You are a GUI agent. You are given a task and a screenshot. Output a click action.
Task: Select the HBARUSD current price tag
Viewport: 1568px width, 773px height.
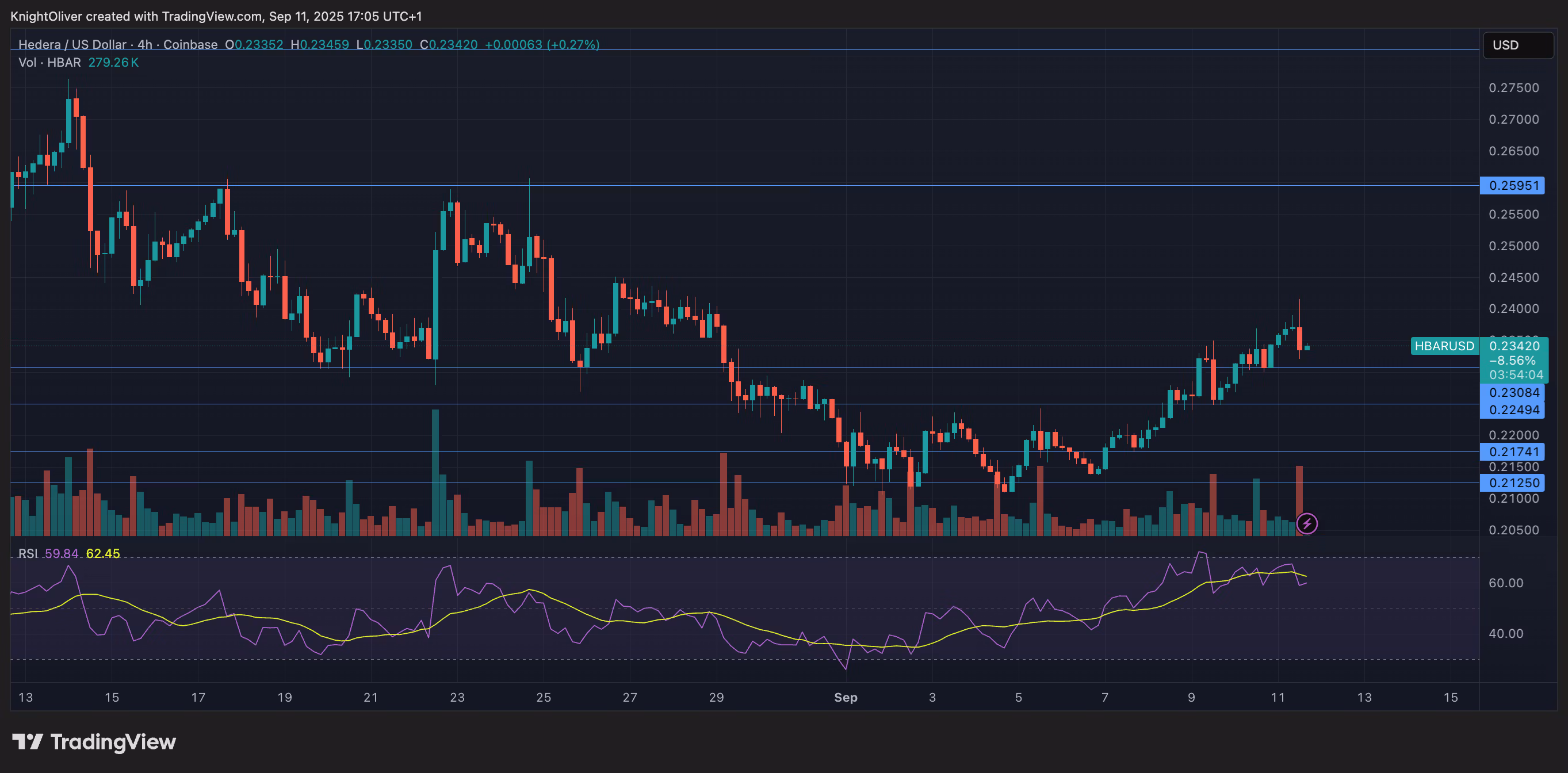point(1444,346)
